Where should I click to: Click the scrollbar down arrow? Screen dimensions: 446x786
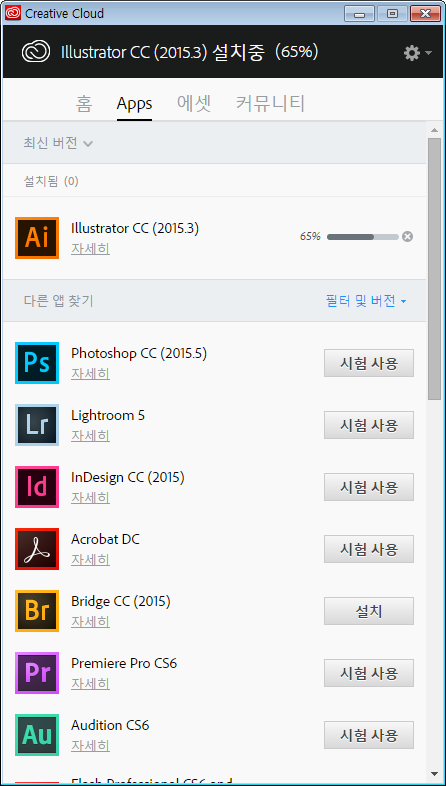(434, 773)
